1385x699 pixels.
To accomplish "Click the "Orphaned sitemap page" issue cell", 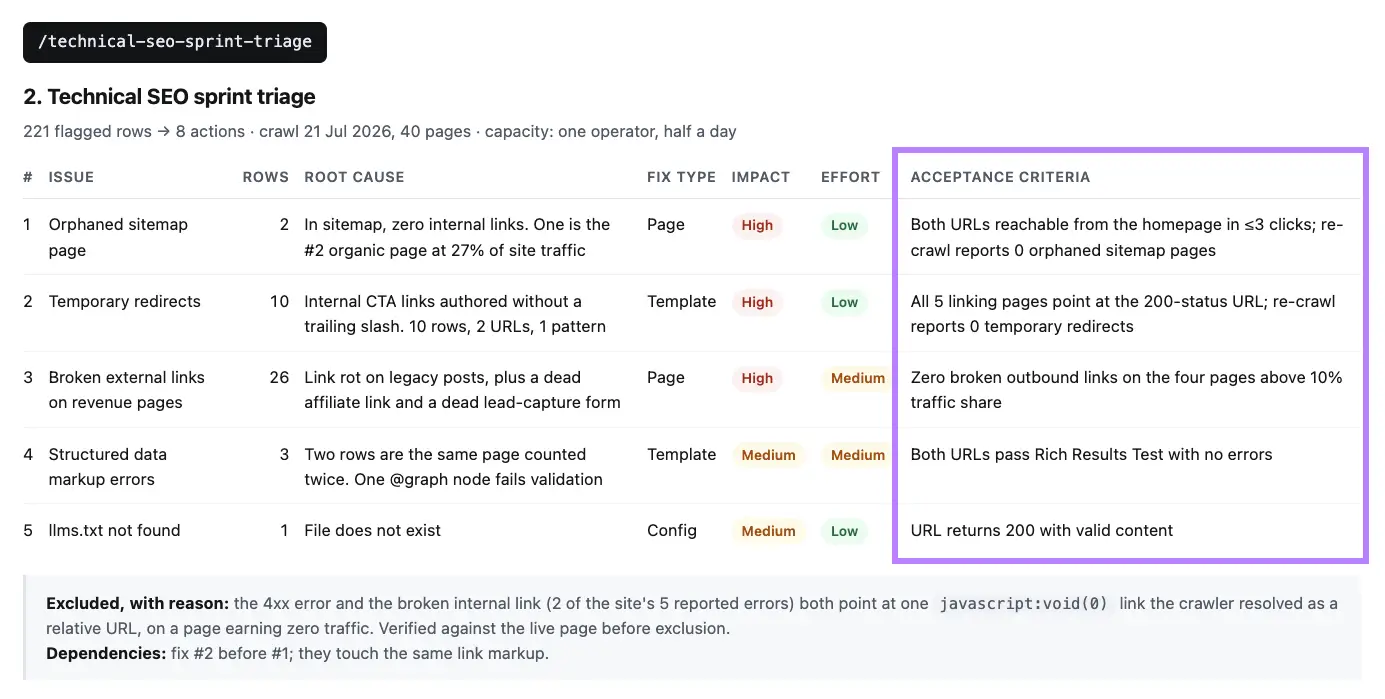I will [x=118, y=237].
